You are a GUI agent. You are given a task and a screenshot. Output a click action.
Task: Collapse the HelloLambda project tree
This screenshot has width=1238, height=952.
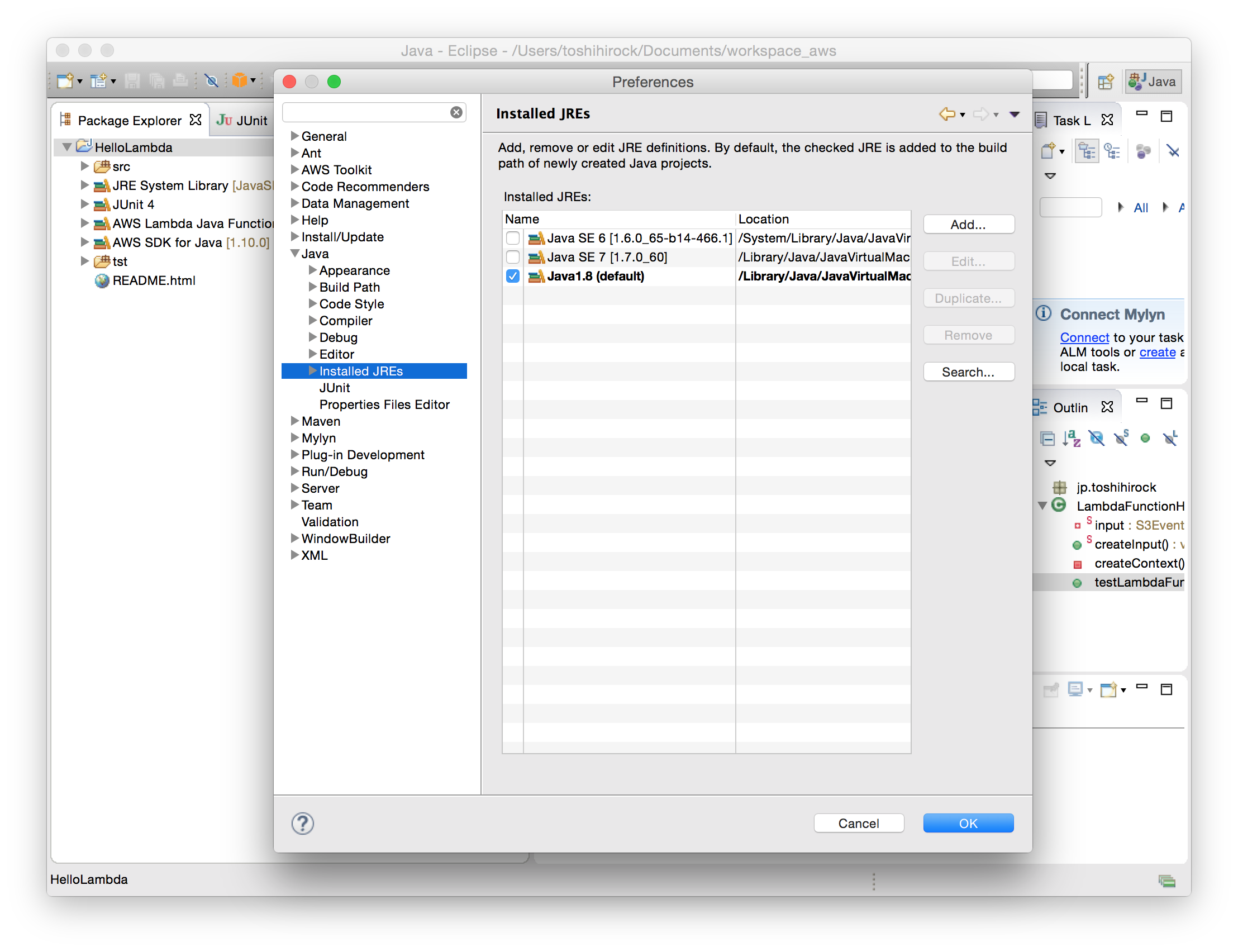[x=66, y=147]
